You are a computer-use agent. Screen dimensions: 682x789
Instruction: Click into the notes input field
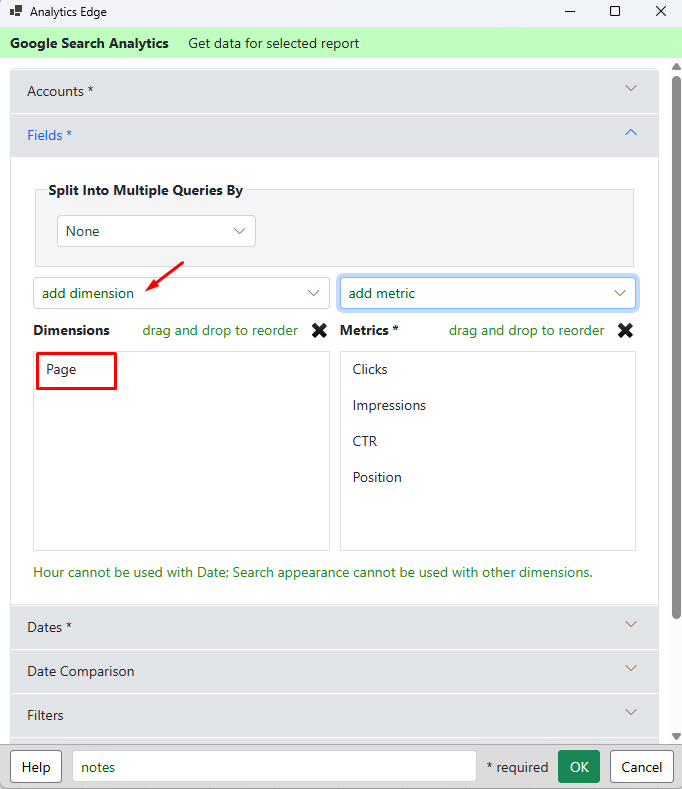pos(274,767)
